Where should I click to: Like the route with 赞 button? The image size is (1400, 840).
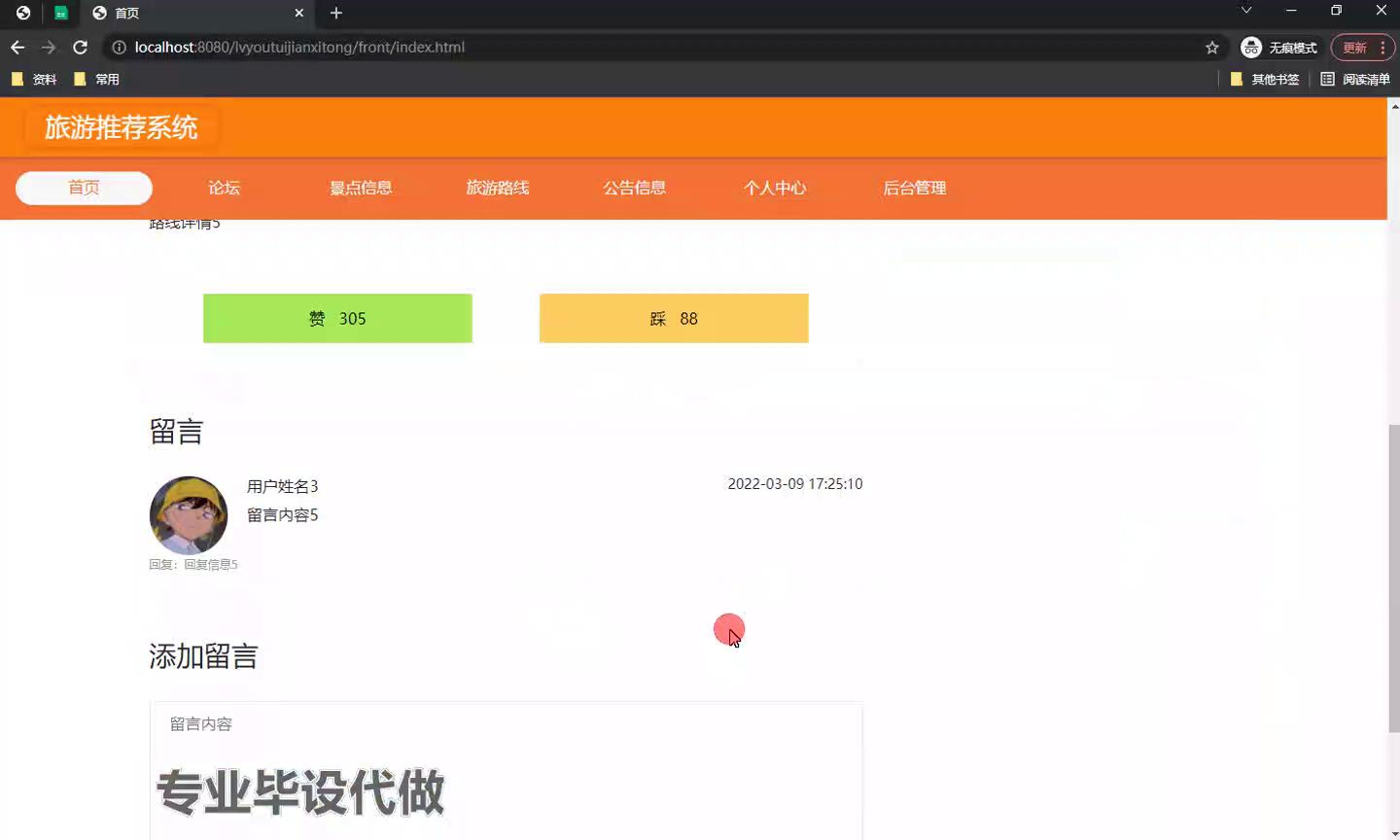click(x=337, y=318)
